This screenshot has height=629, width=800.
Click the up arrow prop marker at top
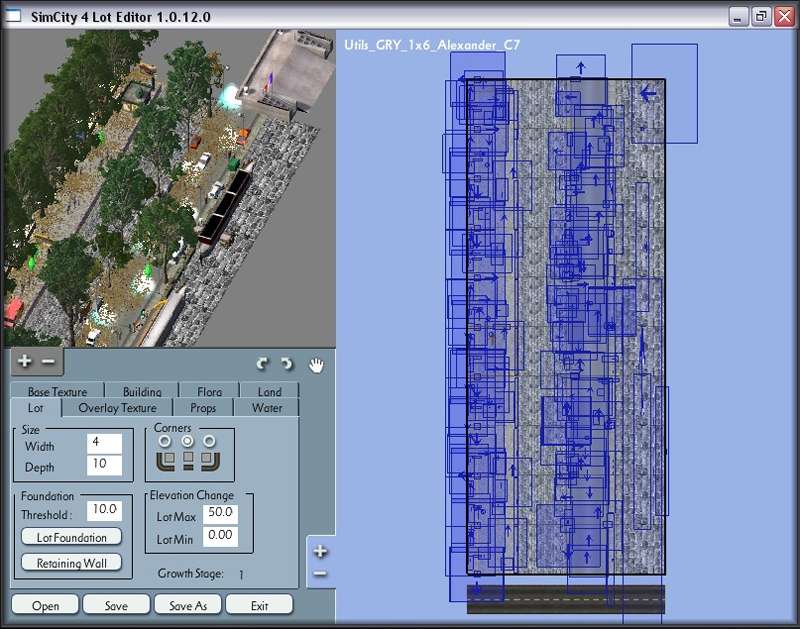pyautogui.click(x=581, y=67)
